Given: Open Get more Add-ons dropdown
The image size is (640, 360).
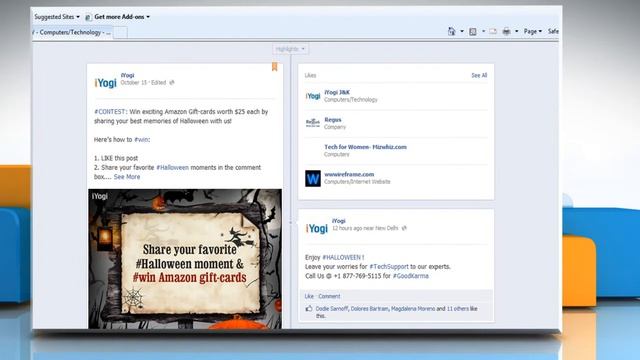Looking at the screenshot, I should 122,17.
